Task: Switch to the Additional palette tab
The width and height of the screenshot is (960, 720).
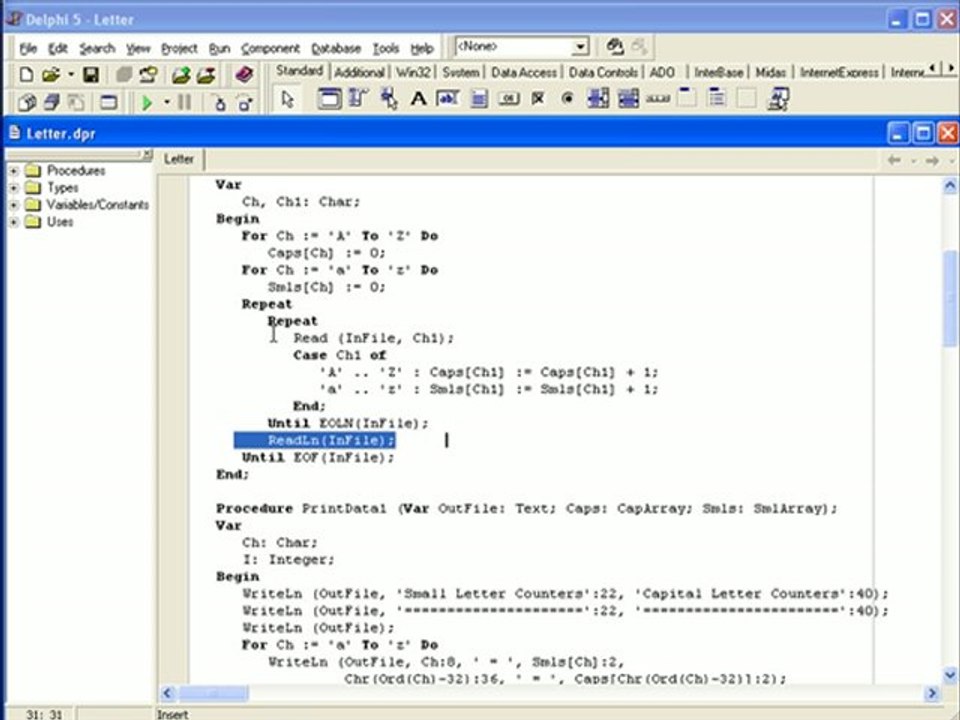Action: [359, 72]
